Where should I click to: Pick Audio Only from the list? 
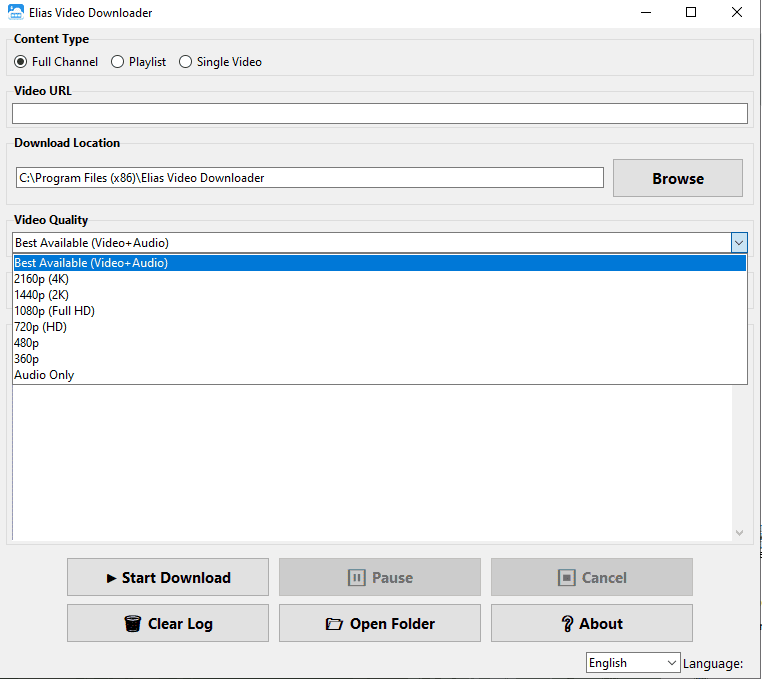(x=44, y=375)
